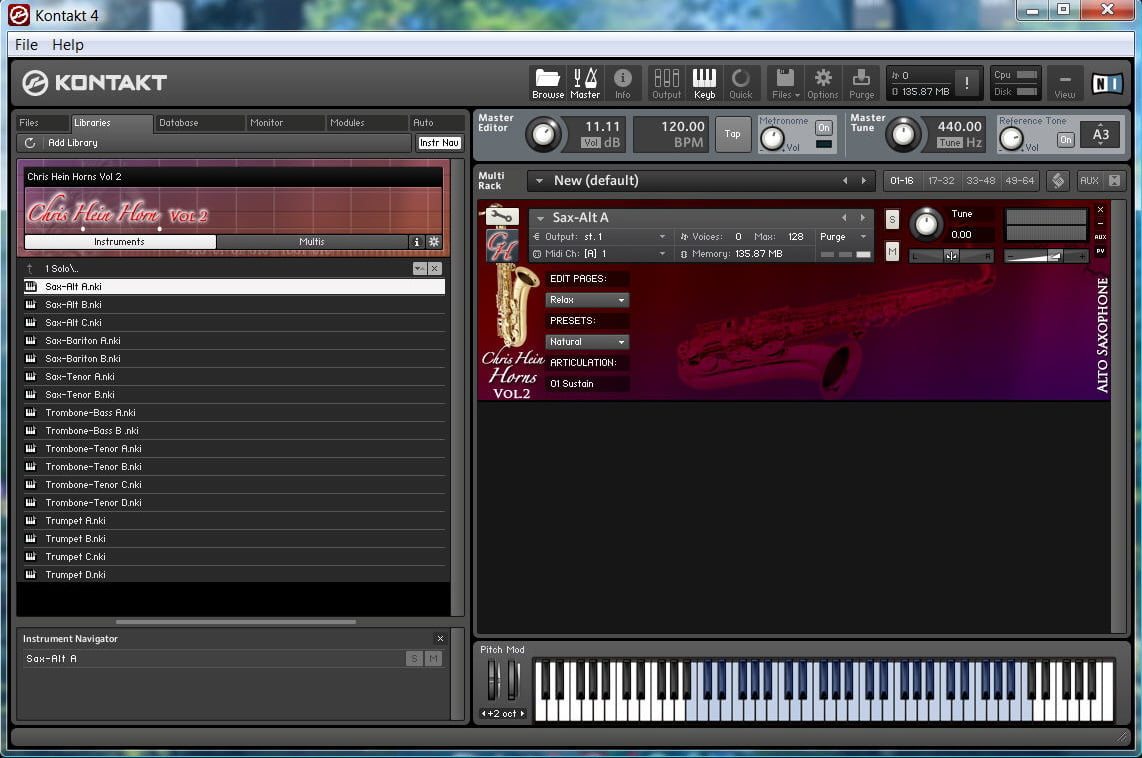The width and height of the screenshot is (1142, 758).
Task: Open the Files menu with disk icon
Action: [x=785, y=84]
